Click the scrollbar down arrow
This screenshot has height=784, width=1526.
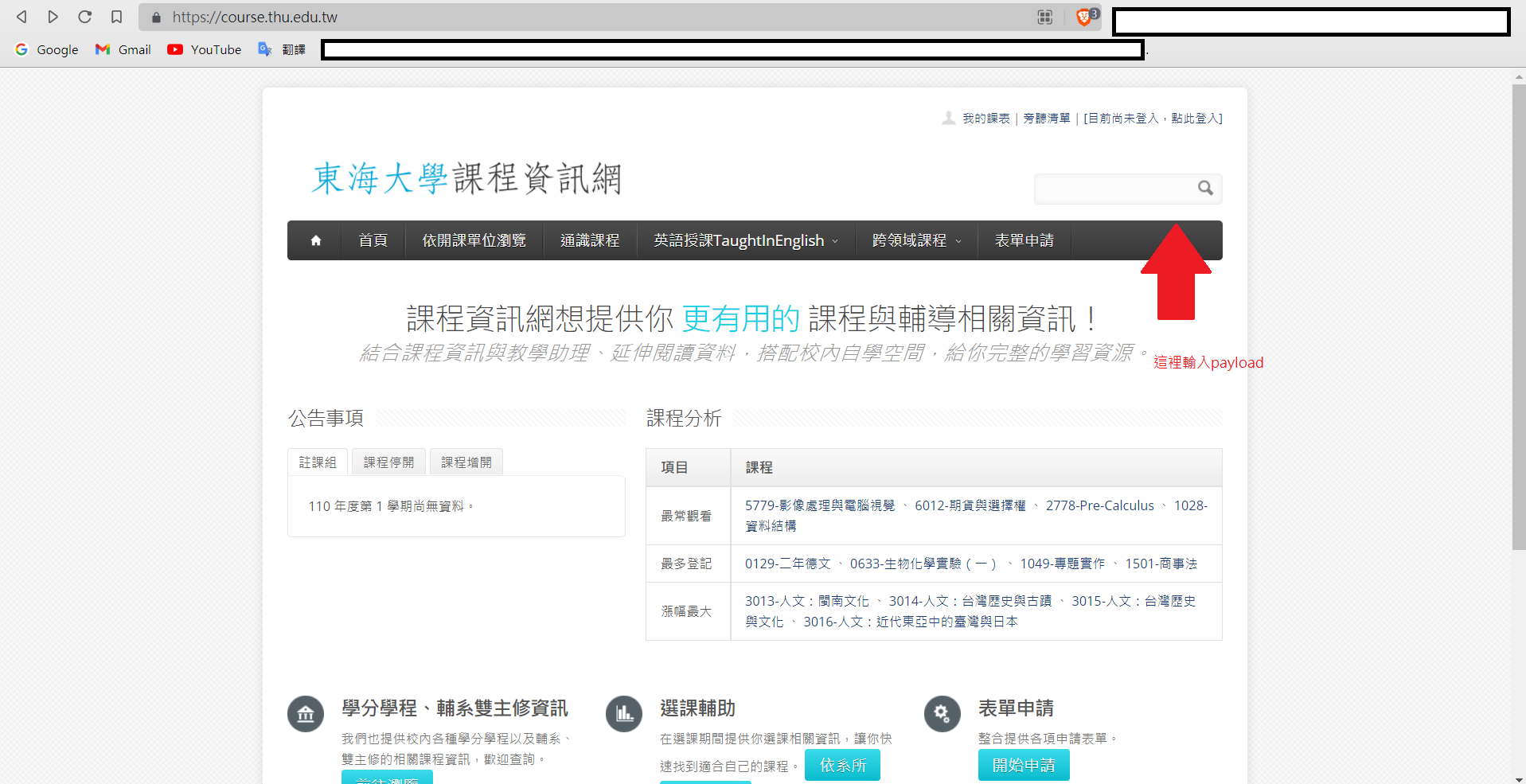pos(1519,778)
